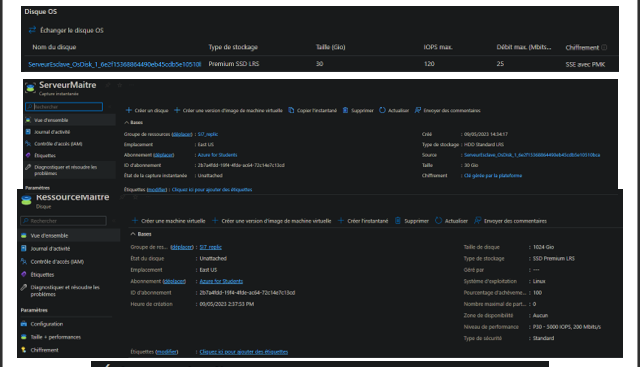Screen dimensions: 640x367
Task: Click the search field in the ServeurMaitre panel
Action: pyautogui.click(x=64, y=107)
